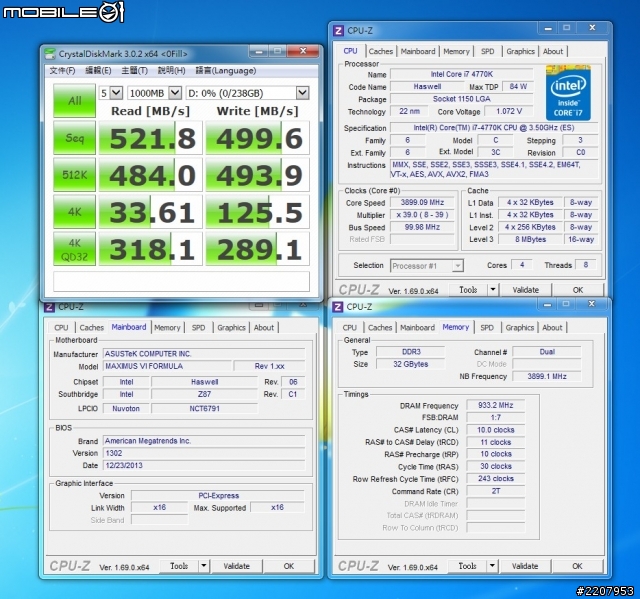The image size is (640, 599).
Task: Open the Tools dropdown arrow in the CPU tab window
Action: [493, 290]
